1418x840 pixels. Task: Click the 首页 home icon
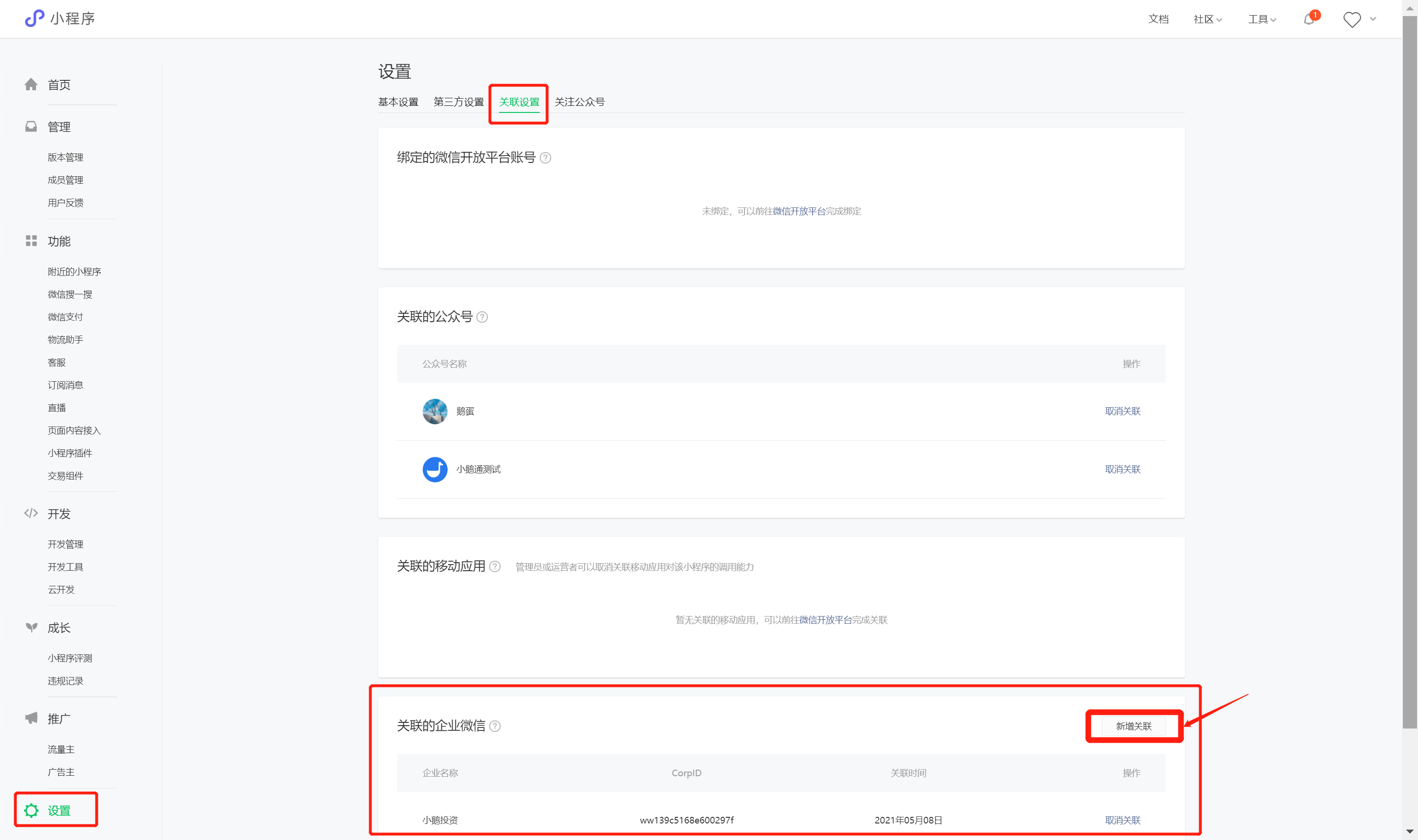31,85
